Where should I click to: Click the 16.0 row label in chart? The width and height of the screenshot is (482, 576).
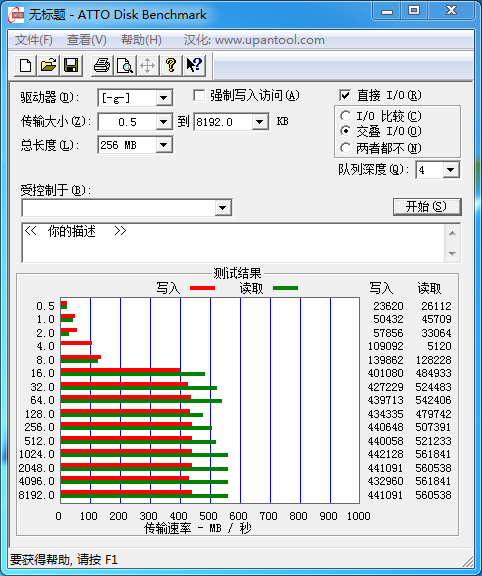coord(42,373)
